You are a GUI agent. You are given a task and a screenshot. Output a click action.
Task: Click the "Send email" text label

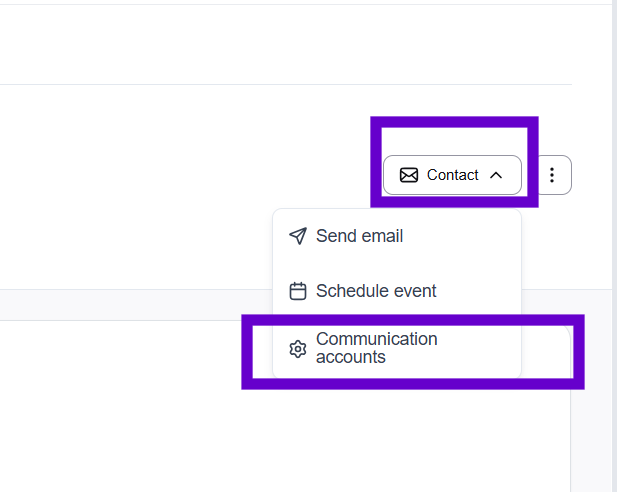(360, 236)
